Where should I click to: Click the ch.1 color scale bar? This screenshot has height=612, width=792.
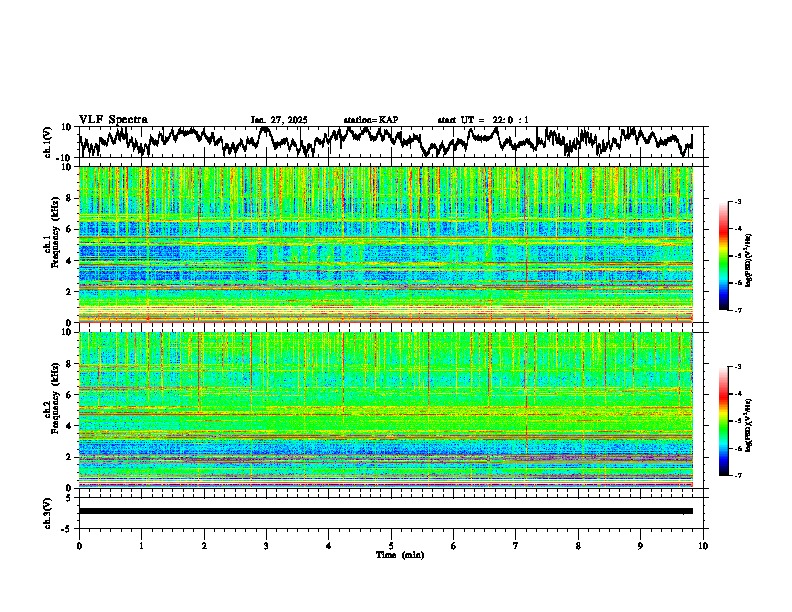(723, 256)
